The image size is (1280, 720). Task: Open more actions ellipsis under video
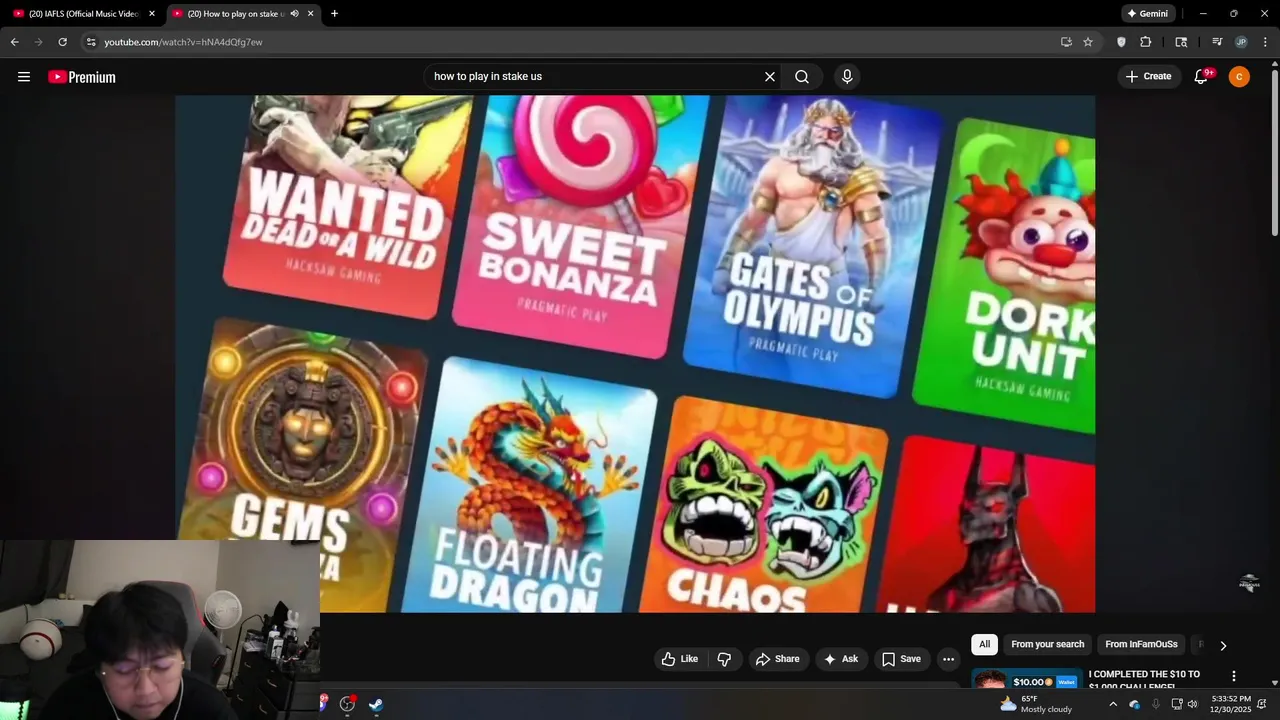point(948,659)
